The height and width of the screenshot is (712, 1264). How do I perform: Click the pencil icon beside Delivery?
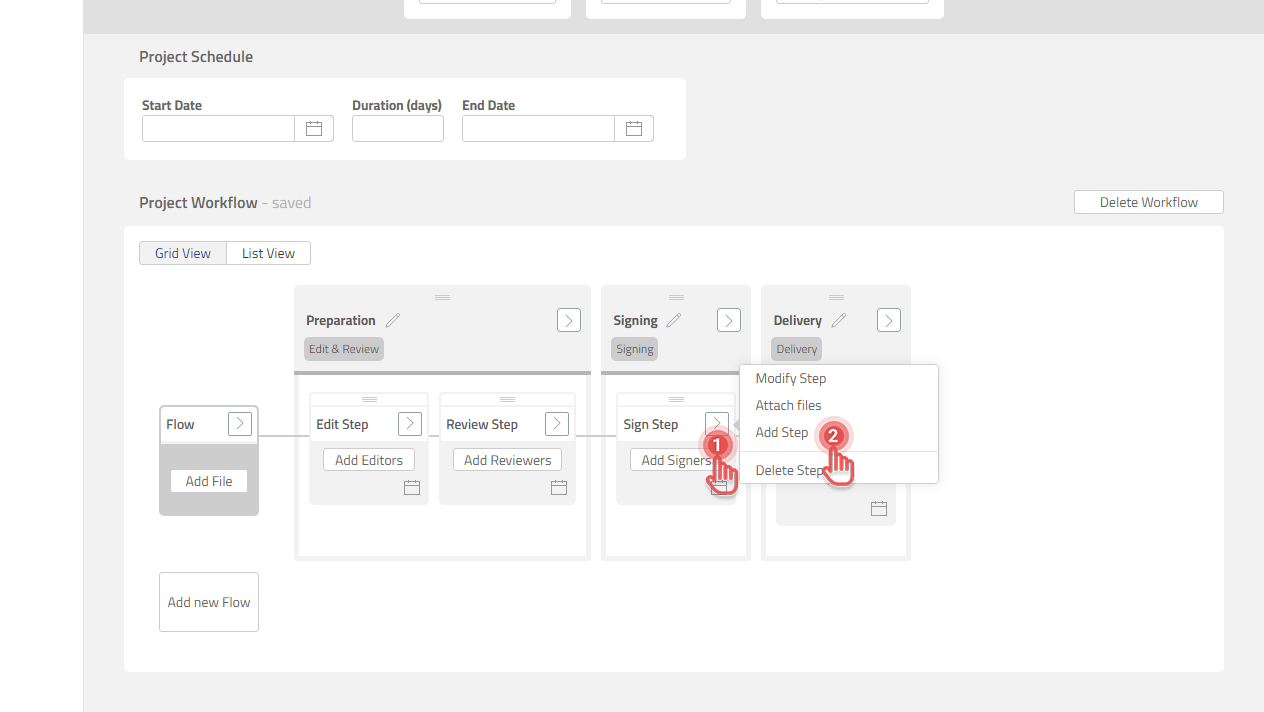(838, 319)
